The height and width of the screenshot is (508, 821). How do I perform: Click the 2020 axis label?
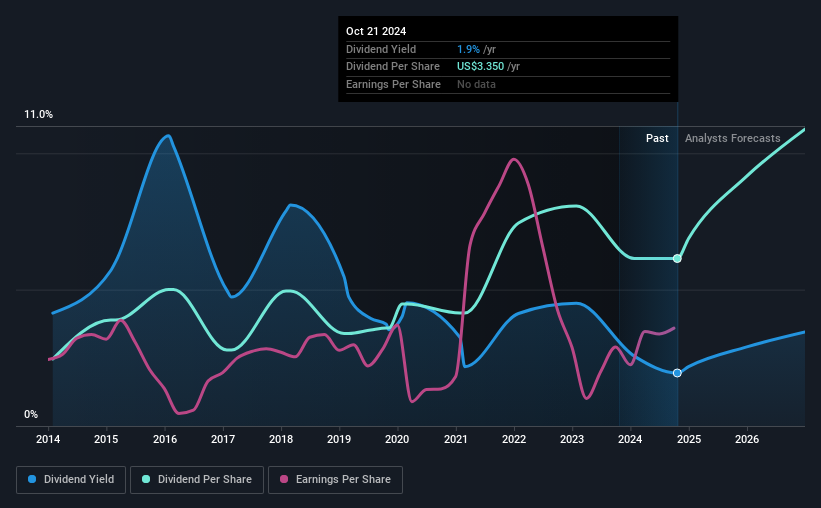point(397,439)
